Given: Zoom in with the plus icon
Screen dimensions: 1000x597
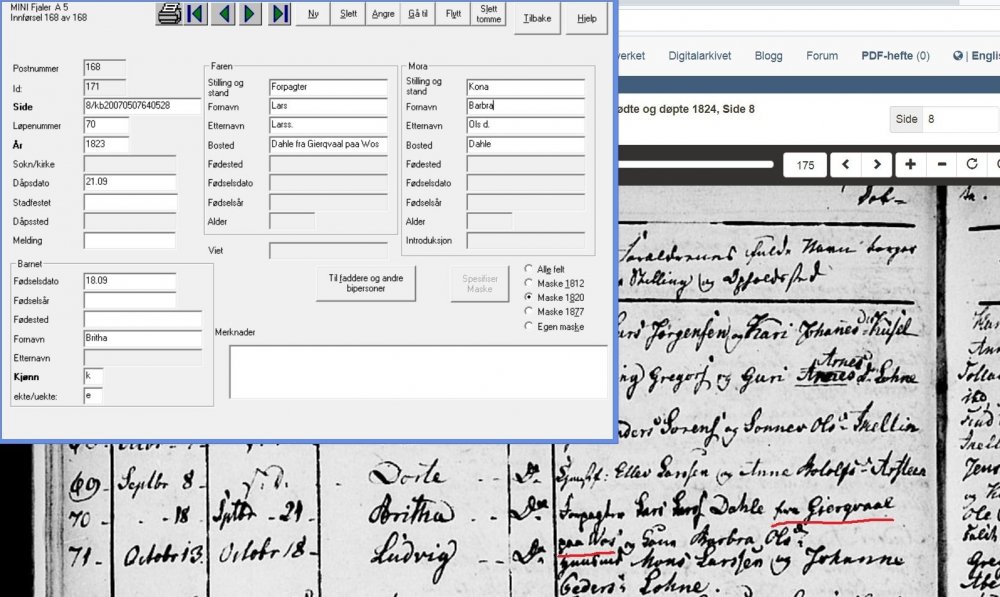Looking at the screenshot, I should tap(910, 165).
